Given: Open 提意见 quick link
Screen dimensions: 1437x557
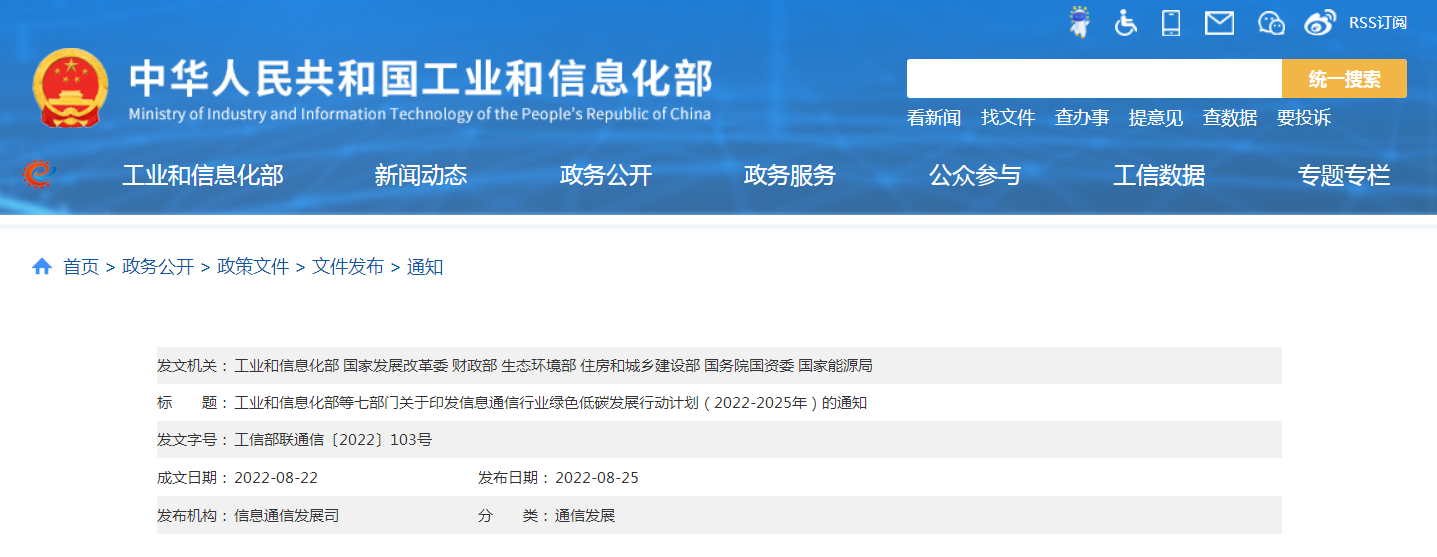Looking at the screenshot, I should point(1156,118).
